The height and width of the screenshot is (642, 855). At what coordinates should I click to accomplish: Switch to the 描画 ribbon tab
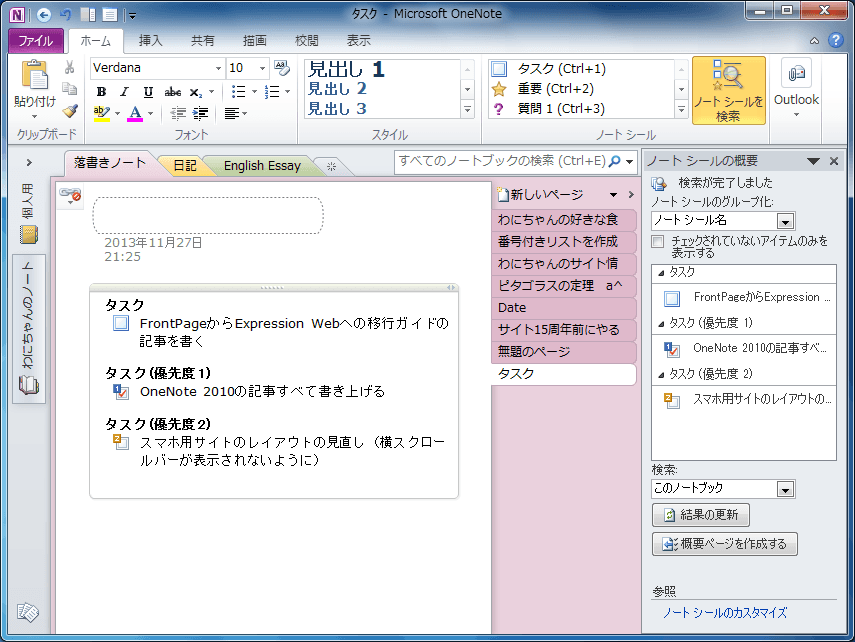point(255,41)
